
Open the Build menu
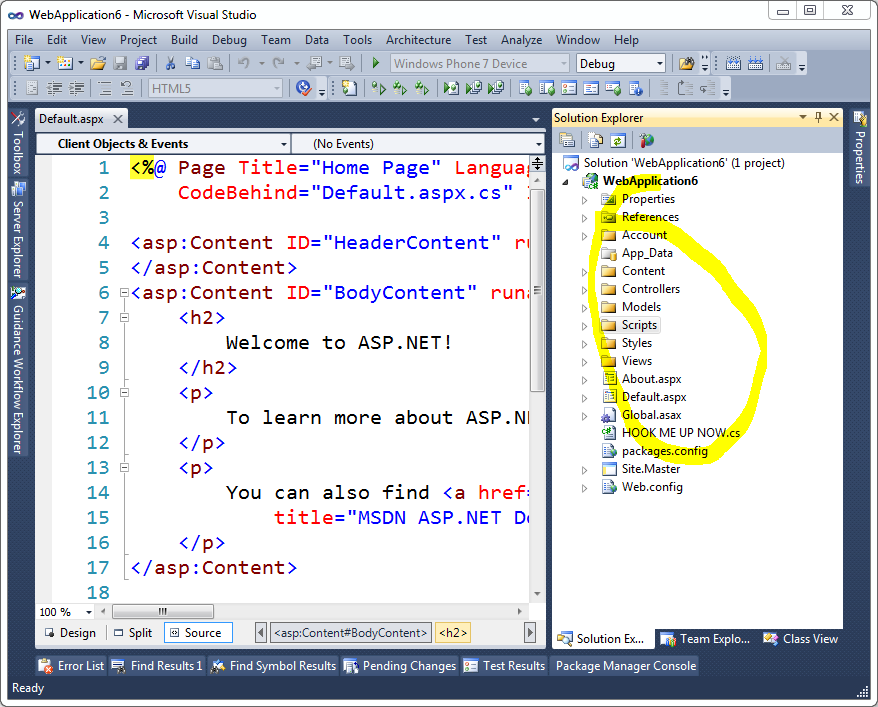[x=184, y=40]
